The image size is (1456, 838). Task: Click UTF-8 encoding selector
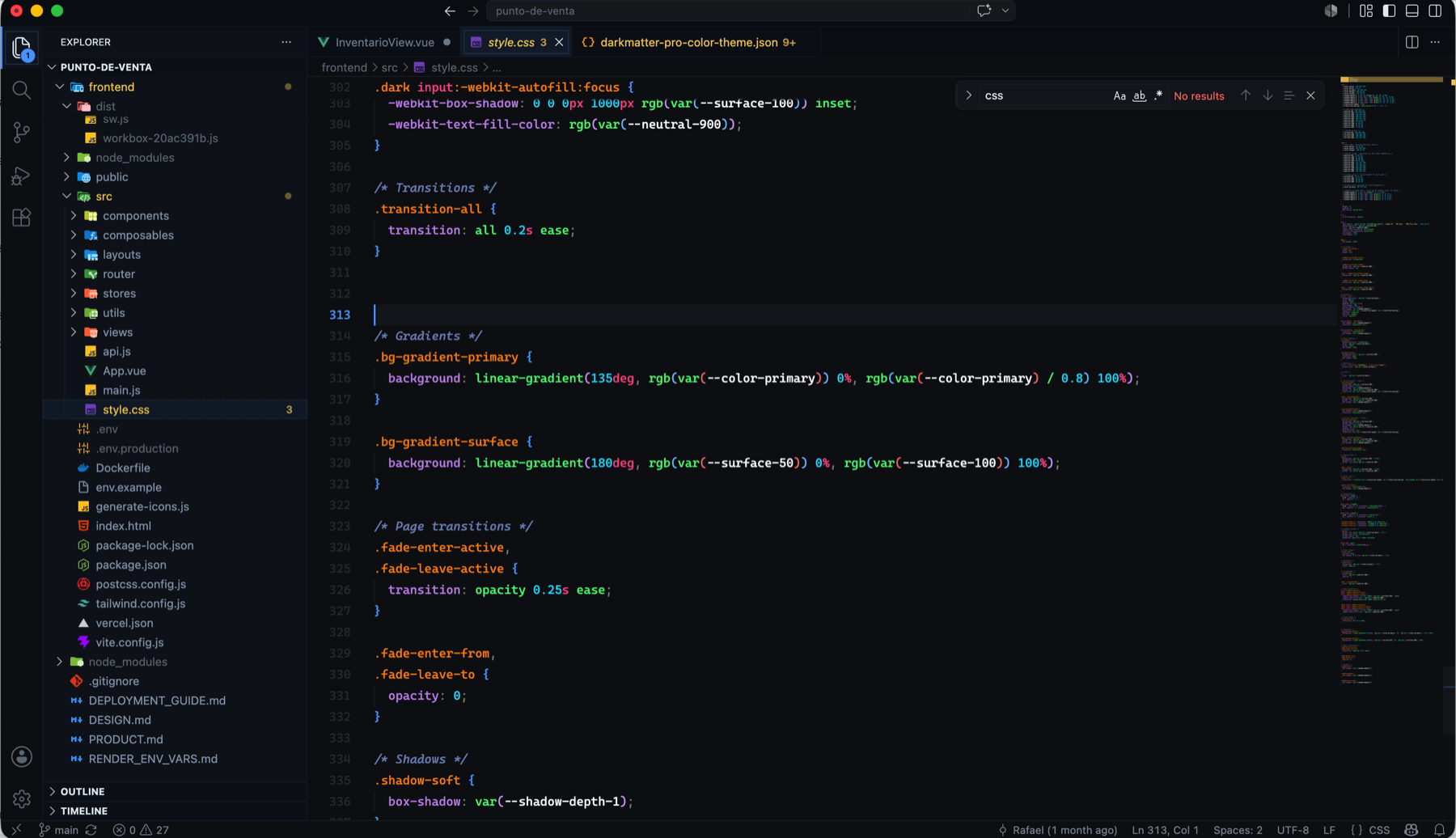[x=1293, y=830]
